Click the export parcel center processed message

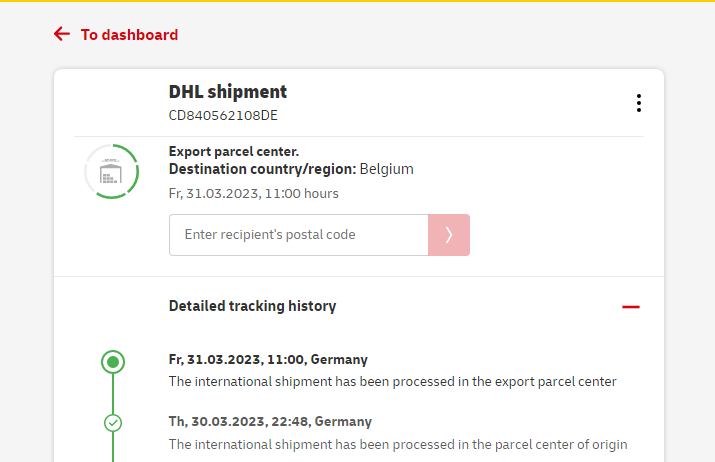point(392,381)
